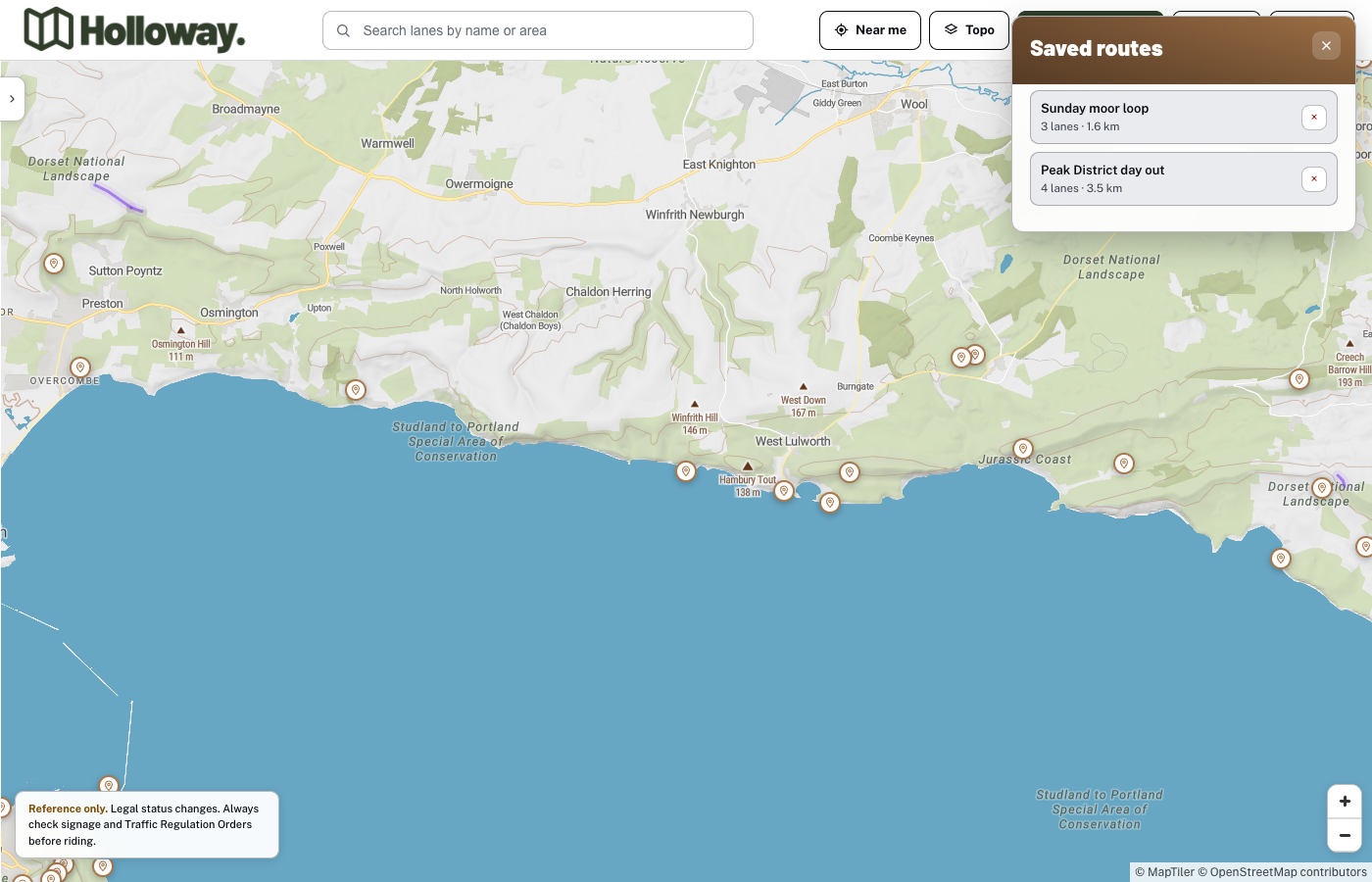Select coast pin below right Dorset Landscape label
Screen dimensions: 1372x882
1281,559
